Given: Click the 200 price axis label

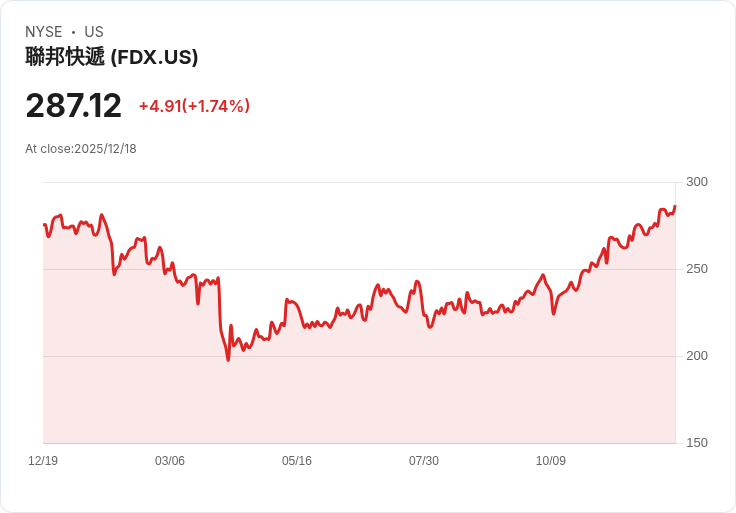Looking at the screenshot, I should [697, 356].
